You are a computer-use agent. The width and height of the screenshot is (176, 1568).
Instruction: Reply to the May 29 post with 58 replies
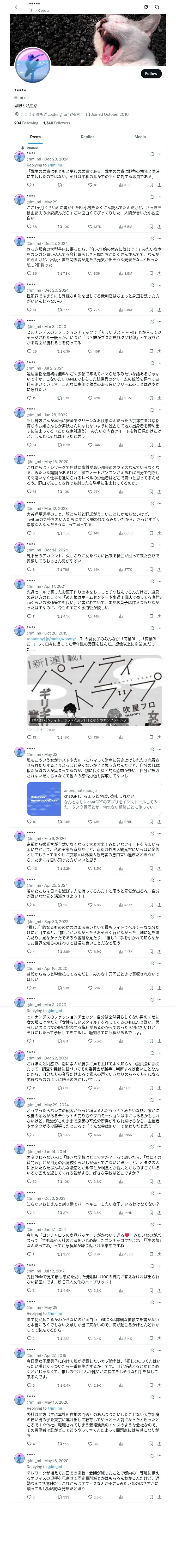click(x=32, y=226)
